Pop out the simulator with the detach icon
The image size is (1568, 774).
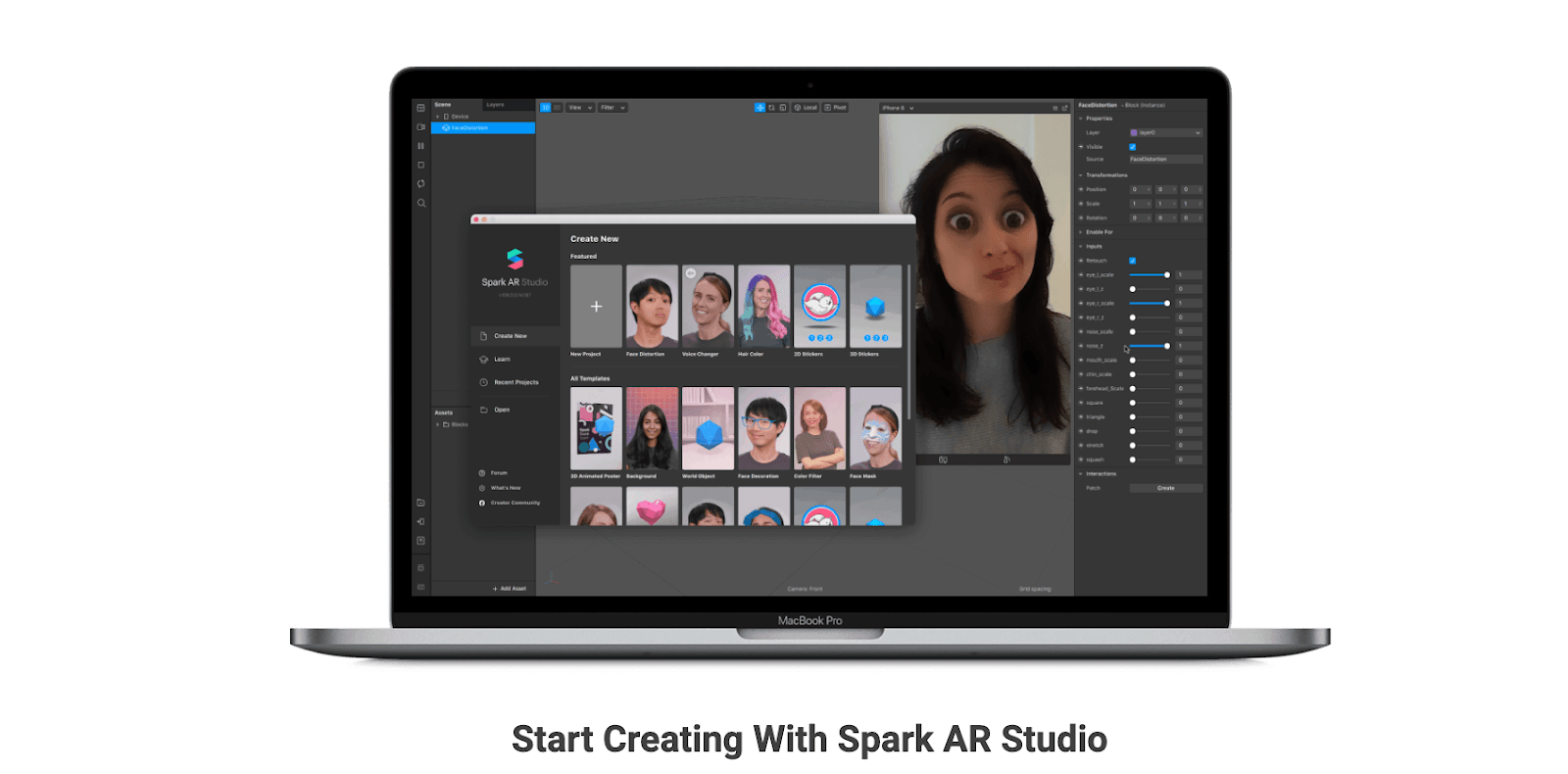click(1065, 108)
